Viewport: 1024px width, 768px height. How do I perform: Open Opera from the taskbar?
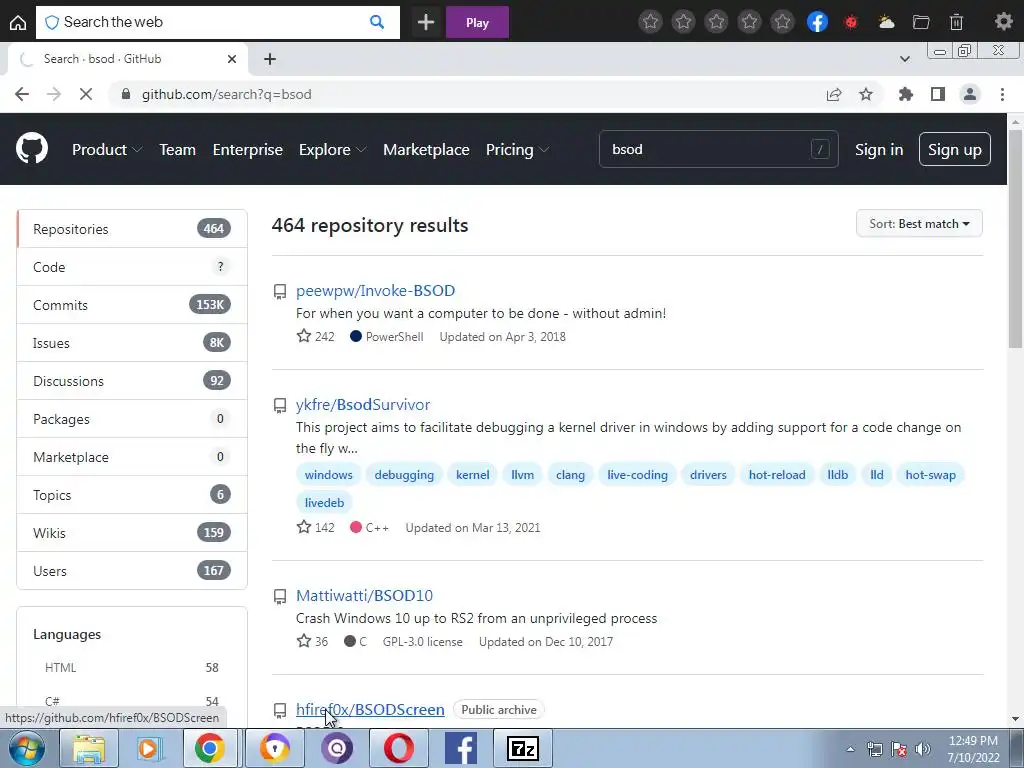(x=398, y=748)
